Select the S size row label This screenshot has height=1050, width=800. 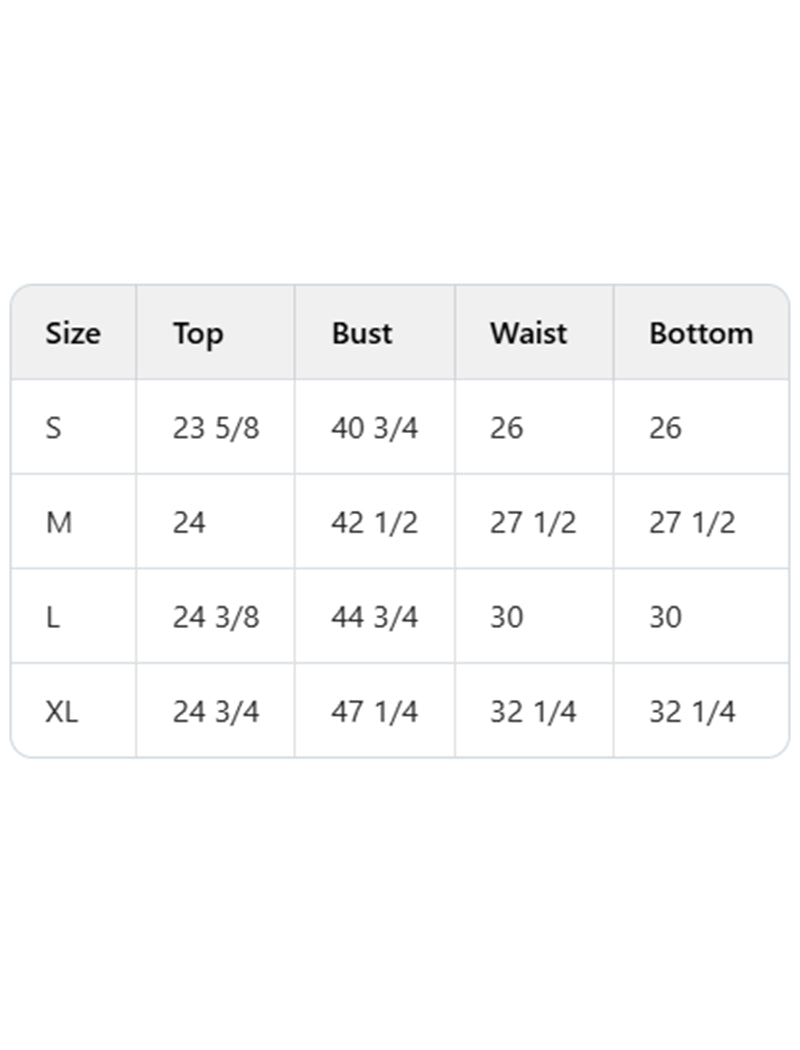[53, 428]
